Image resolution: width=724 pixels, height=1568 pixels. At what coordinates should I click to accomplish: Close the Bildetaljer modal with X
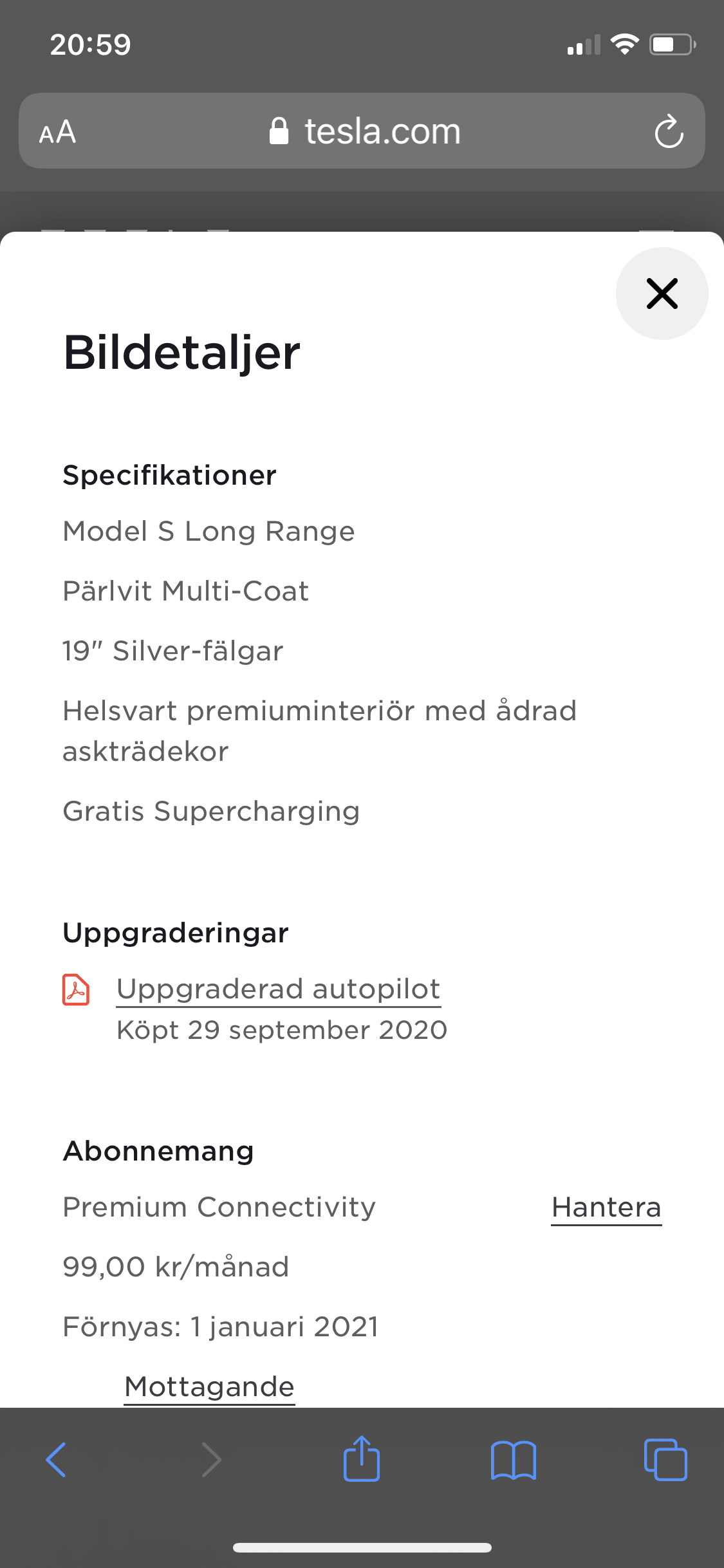[662, 294]
